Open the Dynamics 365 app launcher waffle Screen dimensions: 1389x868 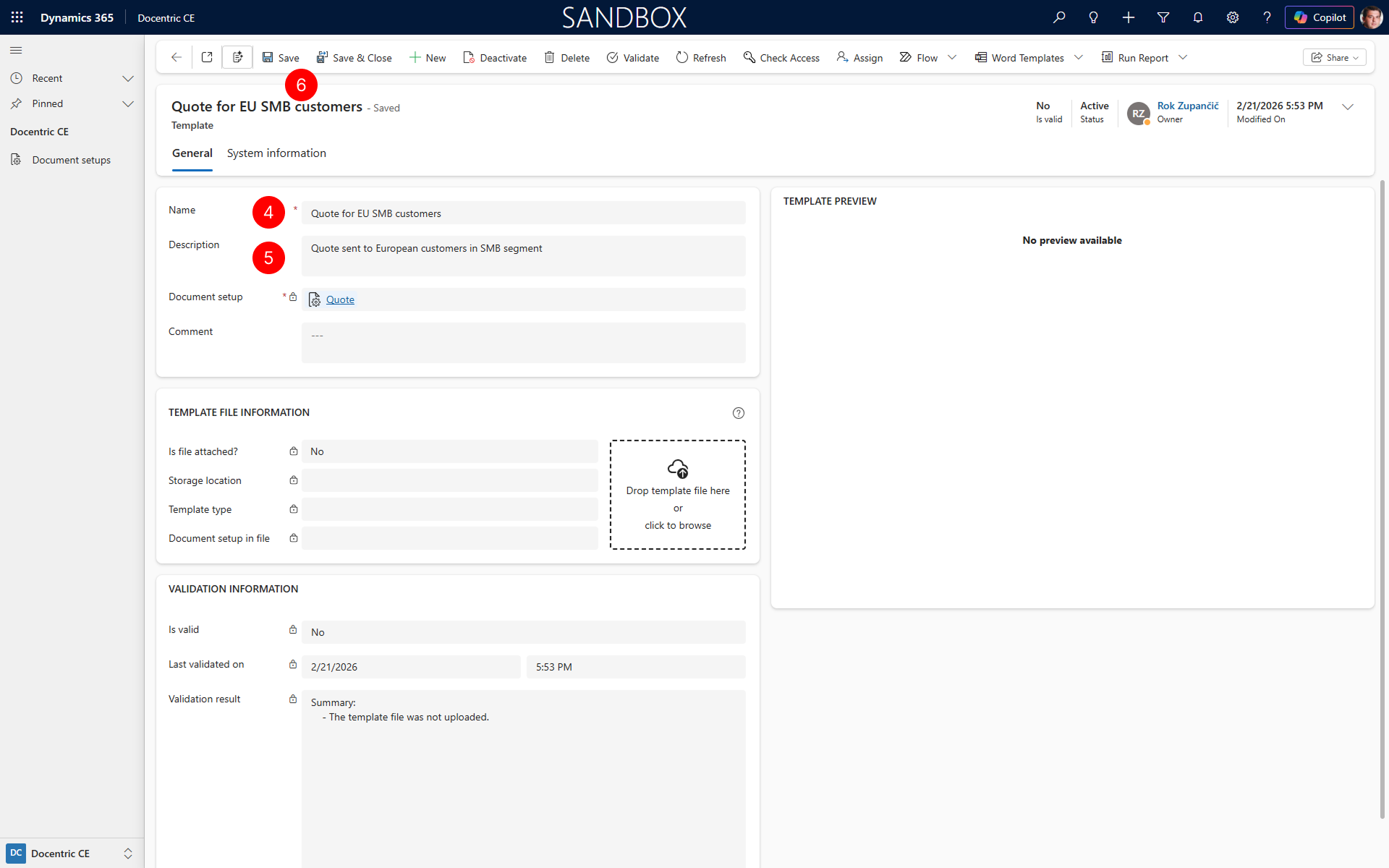pos(17,17)
